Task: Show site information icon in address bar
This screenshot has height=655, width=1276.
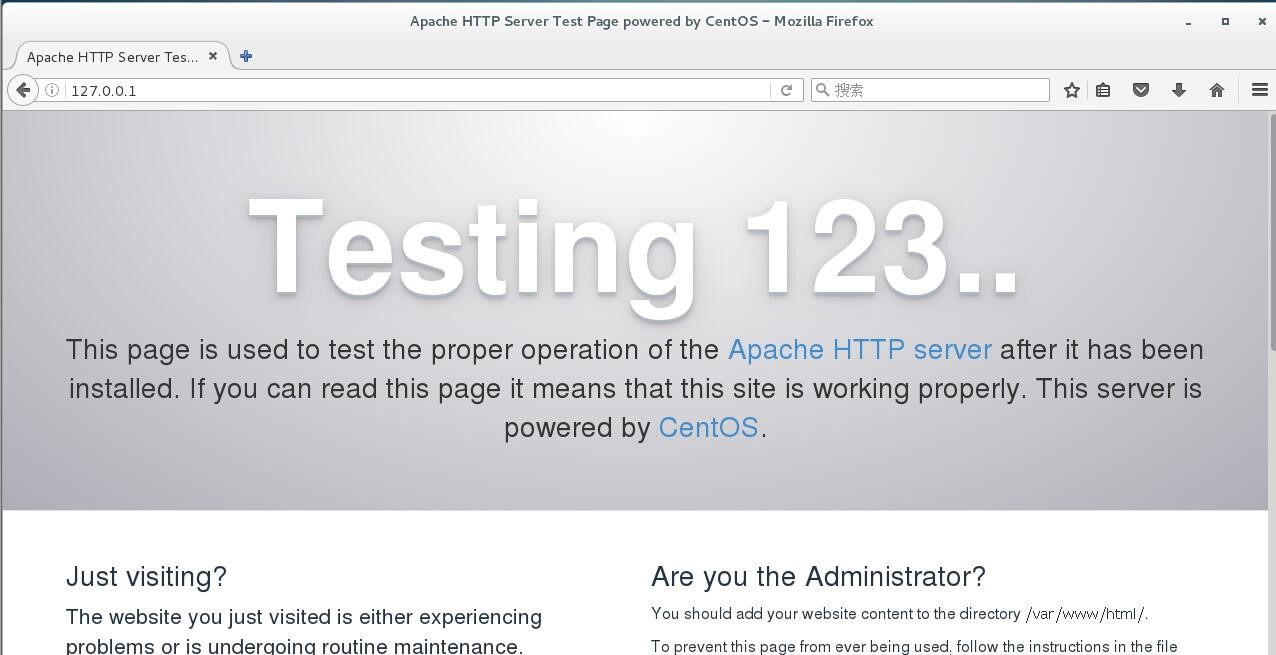Action: pos(52,90)
